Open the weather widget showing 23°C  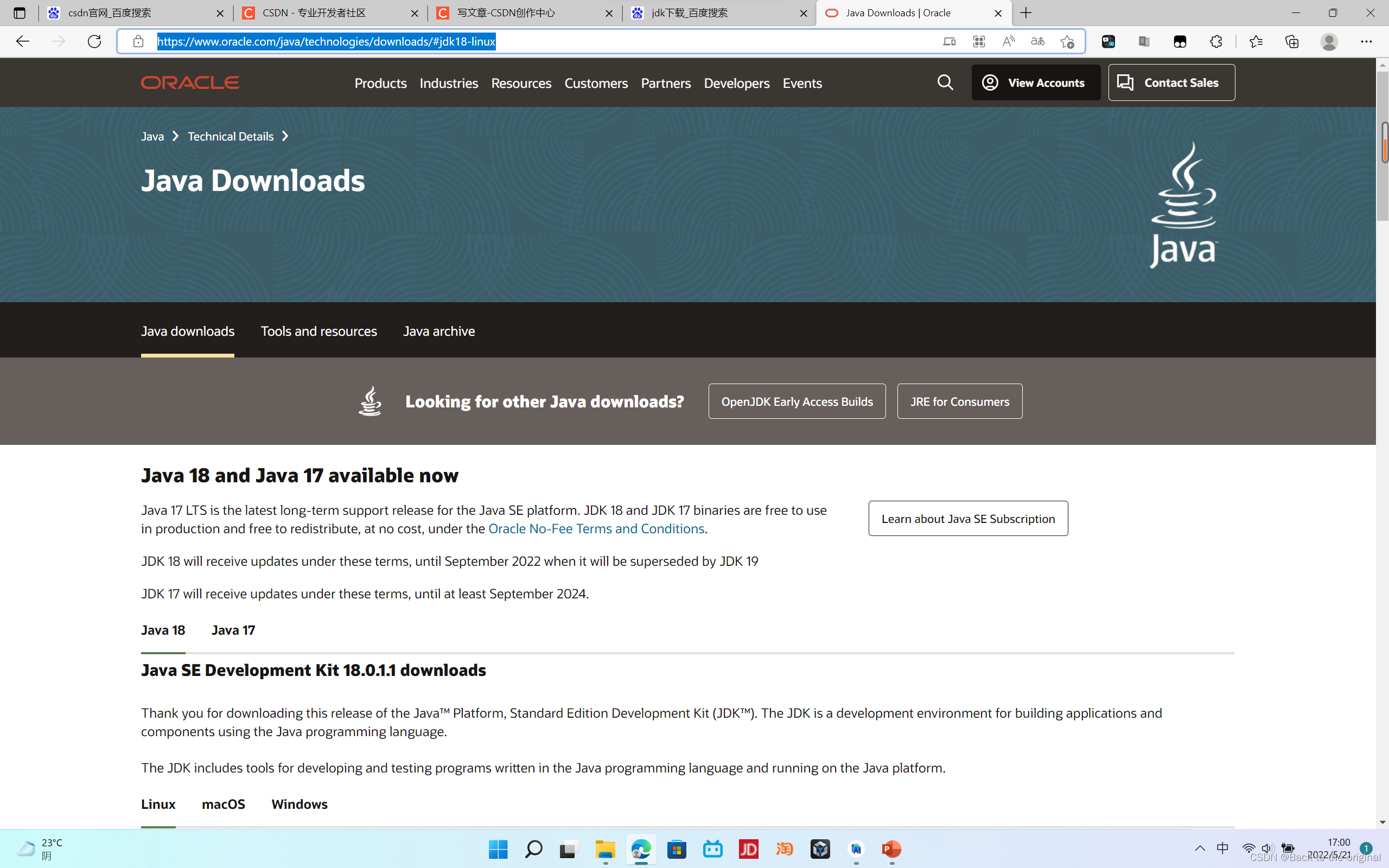(40, 849)
